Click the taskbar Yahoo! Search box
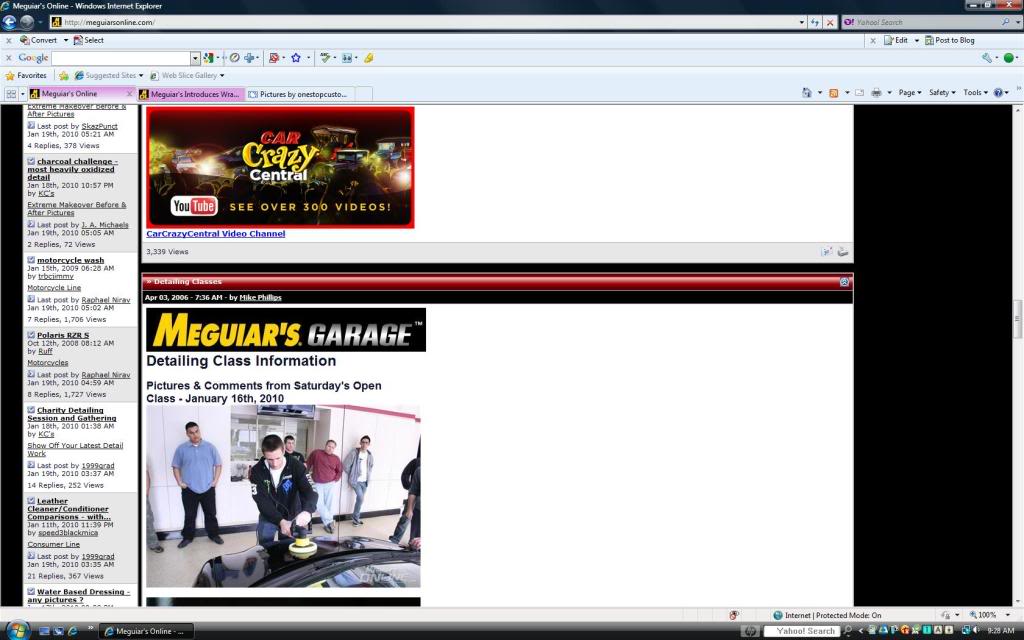The height and width of the screenshot is (640, 1024). coord(801,631)
